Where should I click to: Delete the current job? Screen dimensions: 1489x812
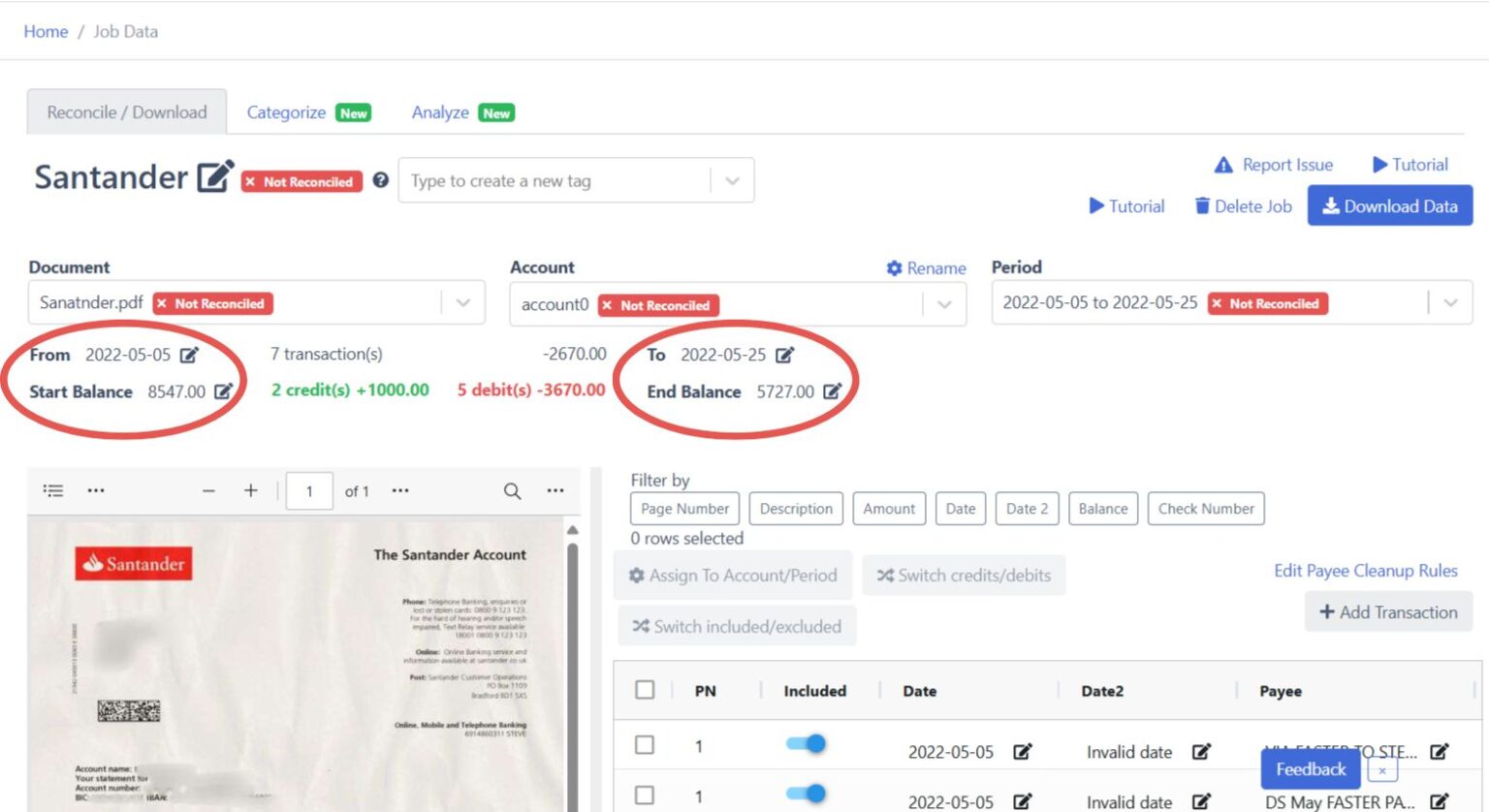1242,205
